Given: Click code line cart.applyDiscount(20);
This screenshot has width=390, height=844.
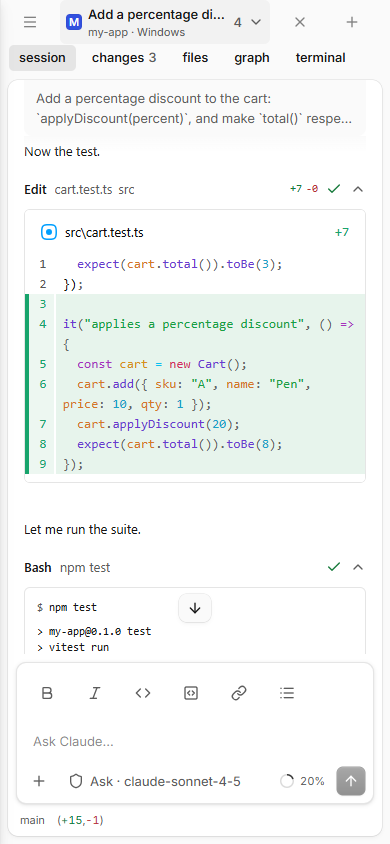Looking at the screenshot, I should [158, 424].
